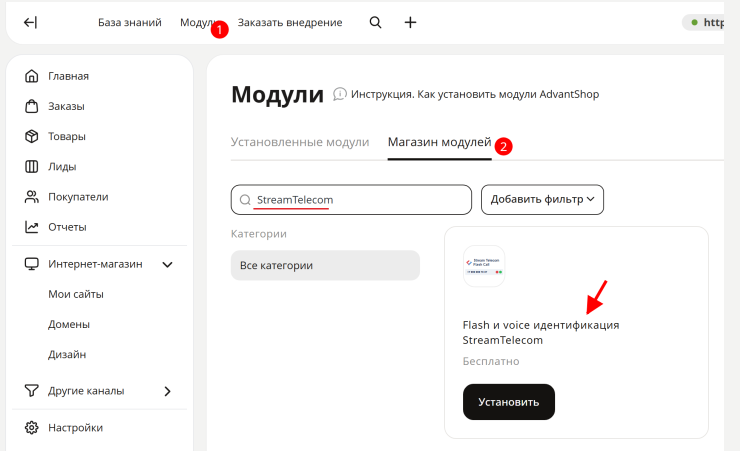Viewport: 740px width, 451px height.
Task: Click the Главная home icon
Action: point(32,76)
